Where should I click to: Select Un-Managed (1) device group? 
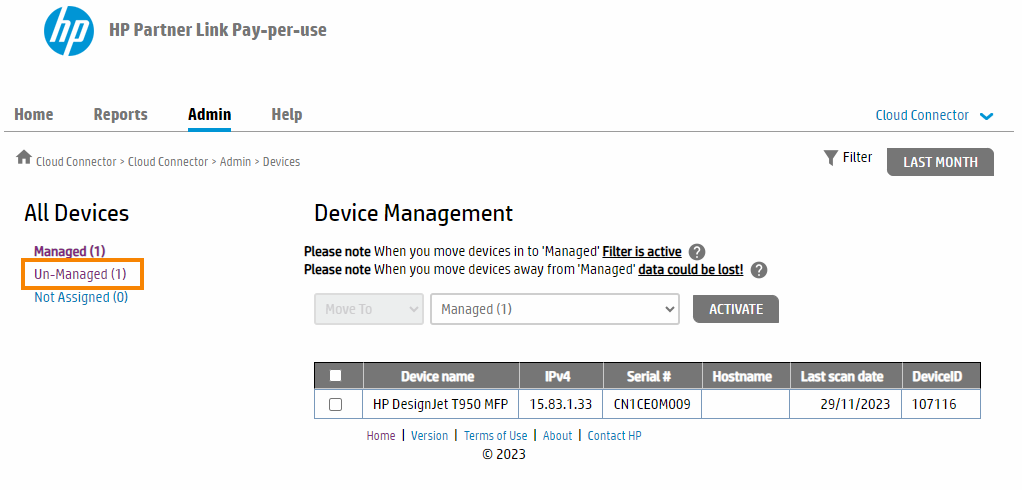click(80, 274)
